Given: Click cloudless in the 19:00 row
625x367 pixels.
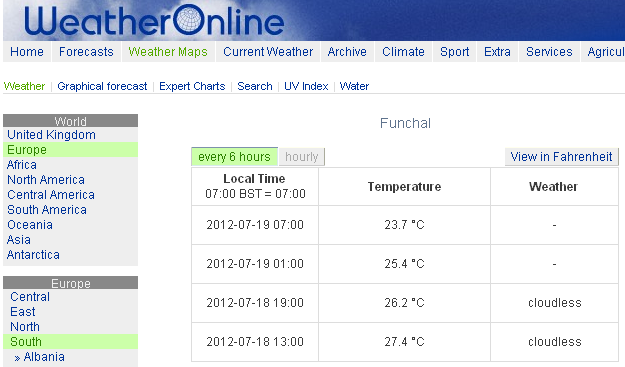Looking at the screenshot, I should click(x=554, y=303).
